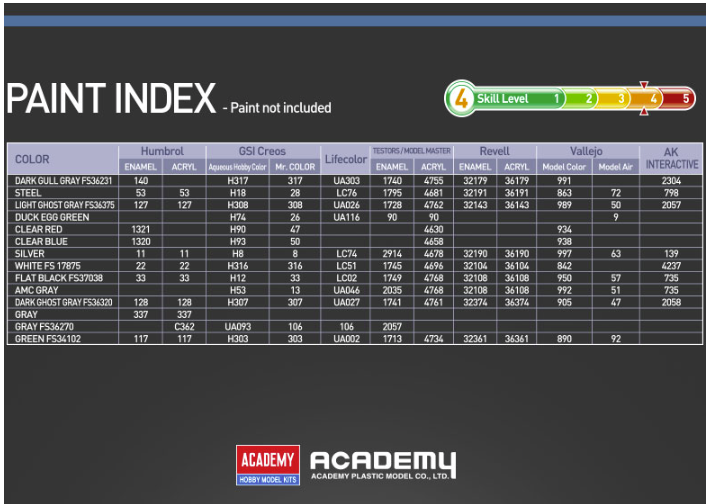The image size is (712, 504).
Task: Click the DUCK EGG GREEN row label
Action: (x=52, y=217)
